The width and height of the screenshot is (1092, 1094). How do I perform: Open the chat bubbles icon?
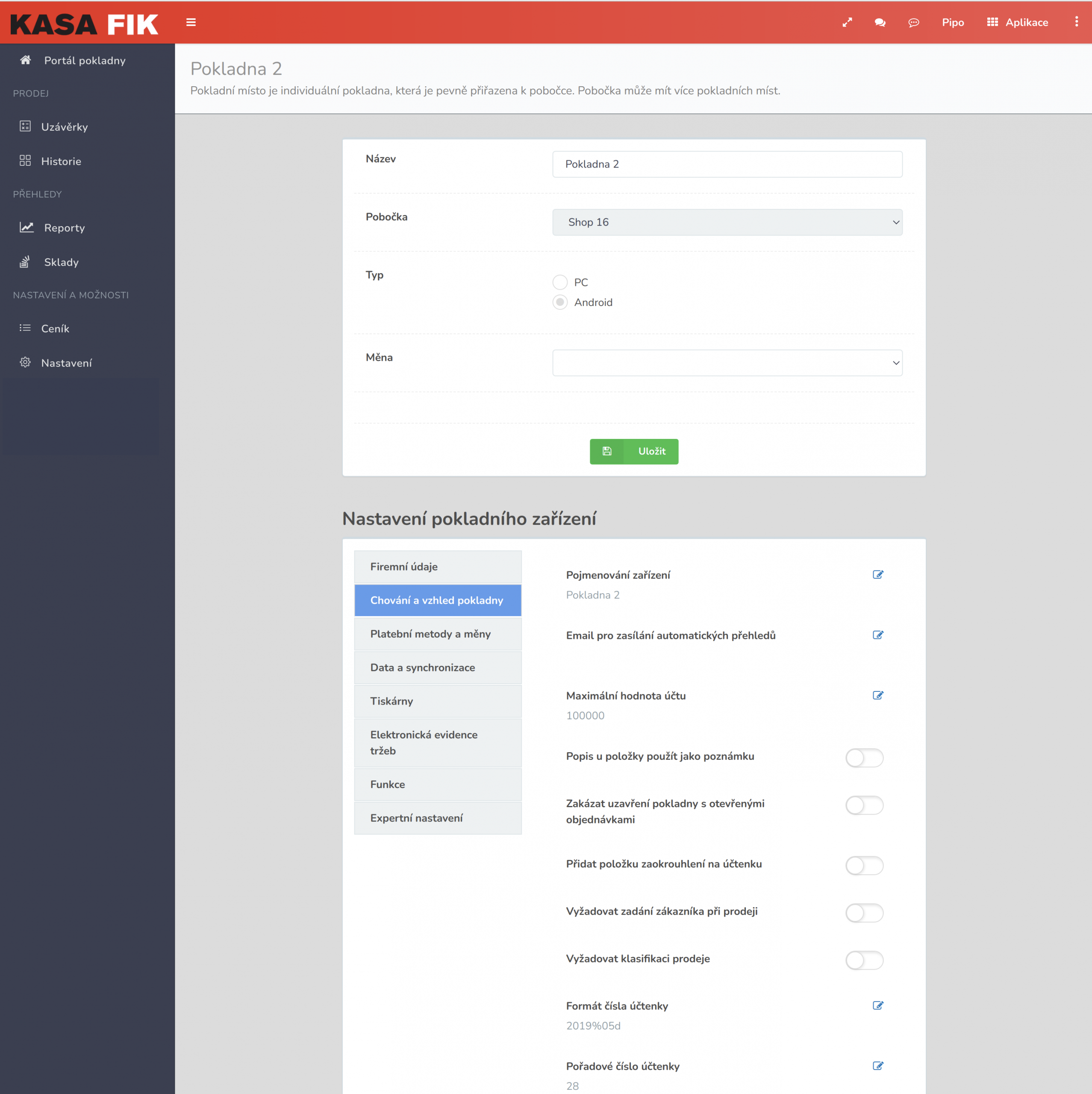coord(880,23)
